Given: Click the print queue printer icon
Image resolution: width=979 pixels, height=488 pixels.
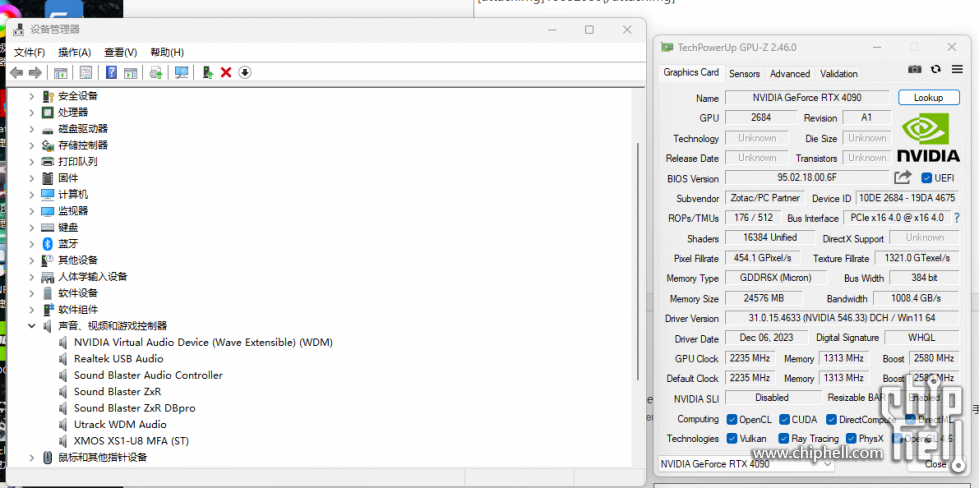Looking at the screenshot, I should [47, 162].
